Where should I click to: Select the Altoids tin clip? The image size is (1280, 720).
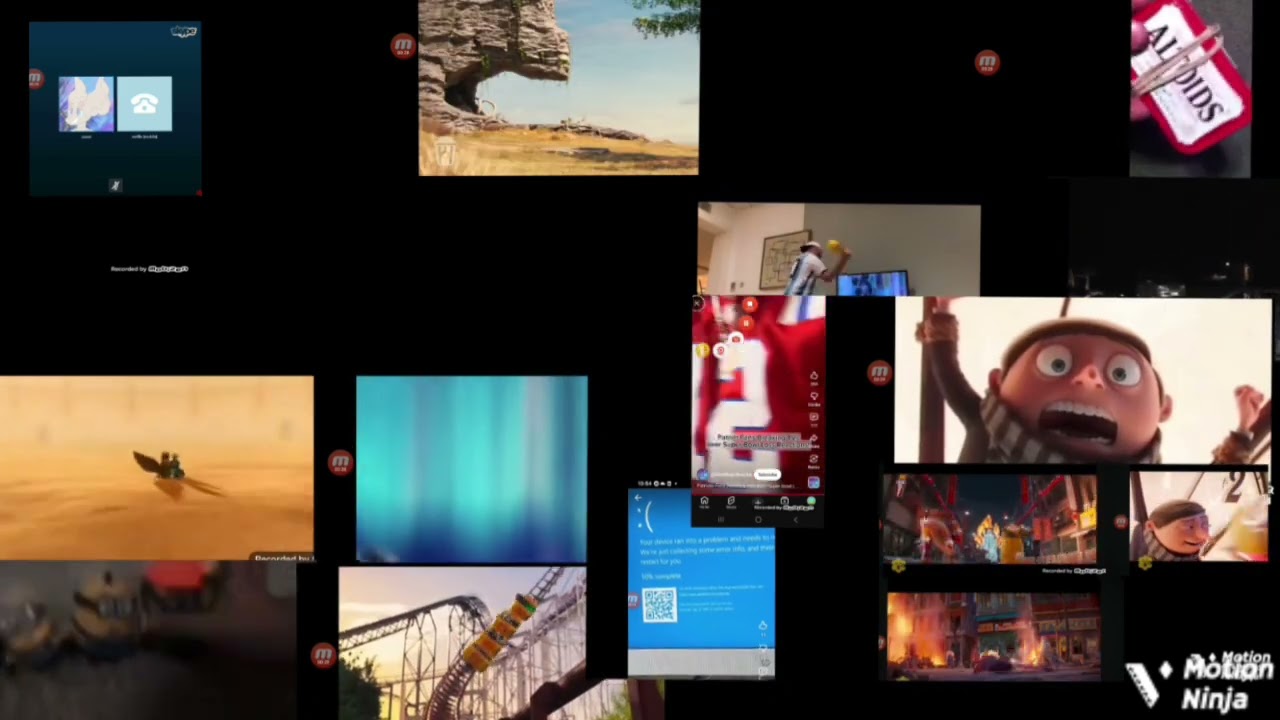click(x=1190, y=88)
